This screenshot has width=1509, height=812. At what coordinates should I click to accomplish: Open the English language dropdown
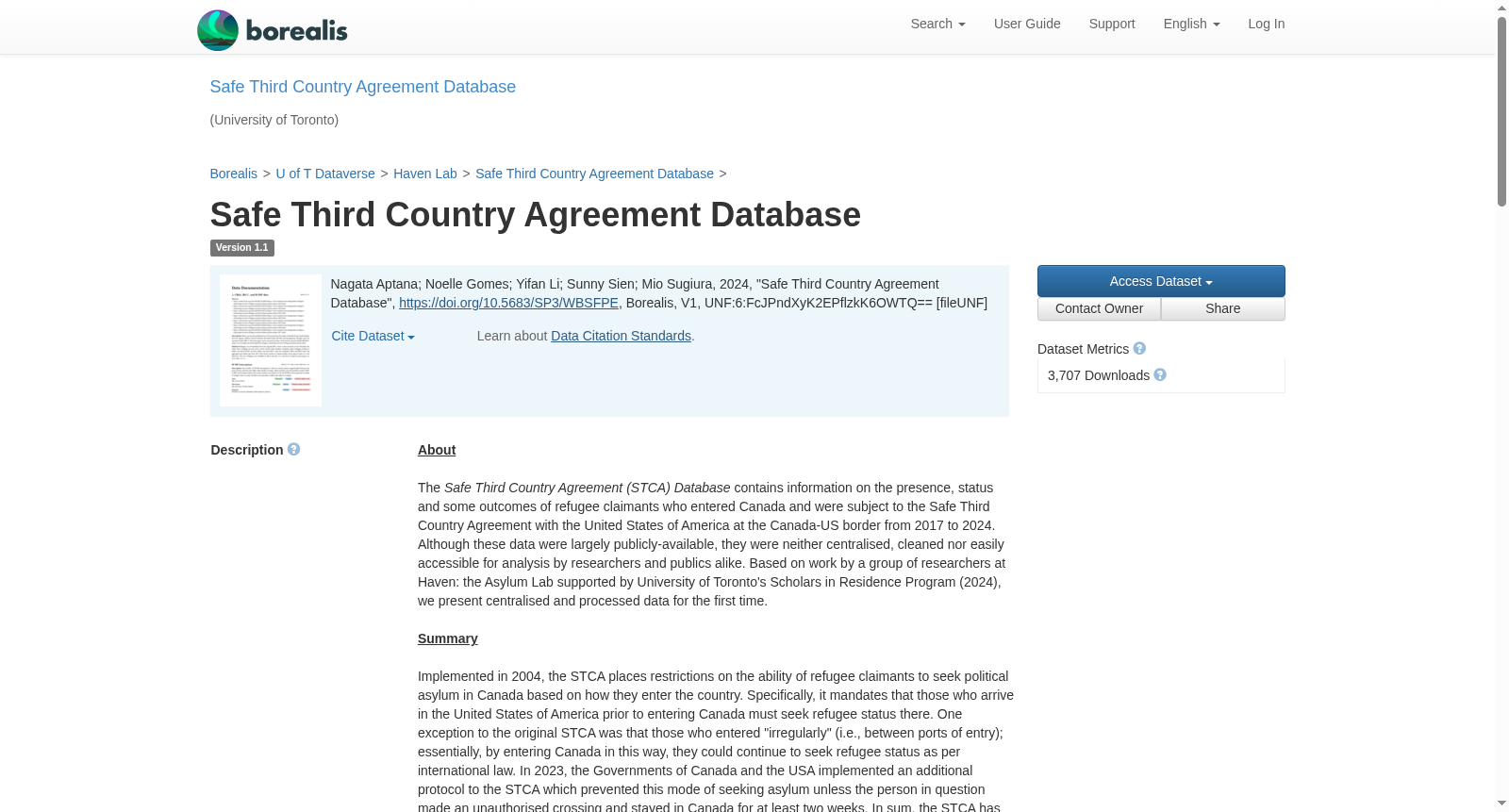point(1191,24)
